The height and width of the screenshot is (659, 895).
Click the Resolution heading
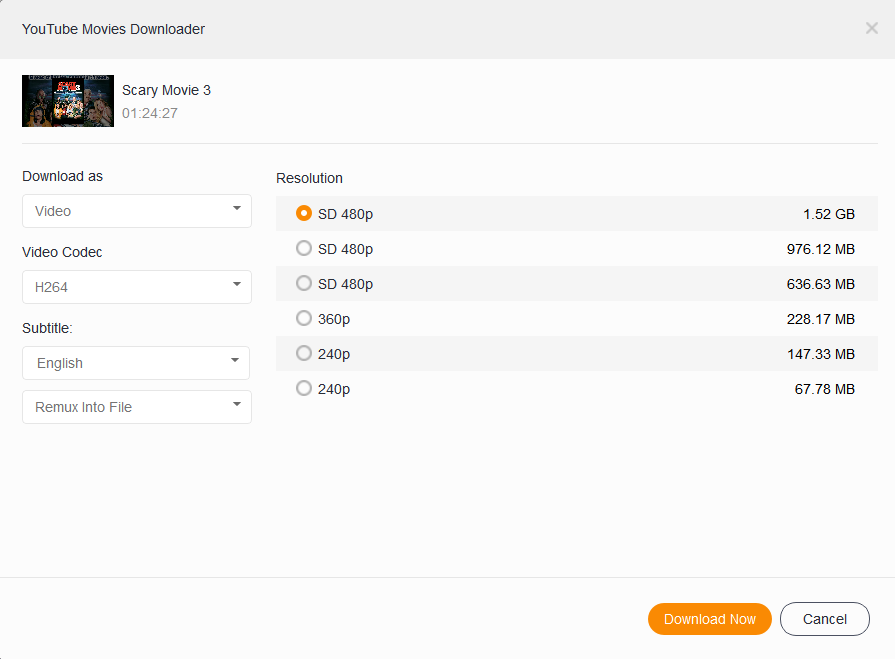pos(309,178)
